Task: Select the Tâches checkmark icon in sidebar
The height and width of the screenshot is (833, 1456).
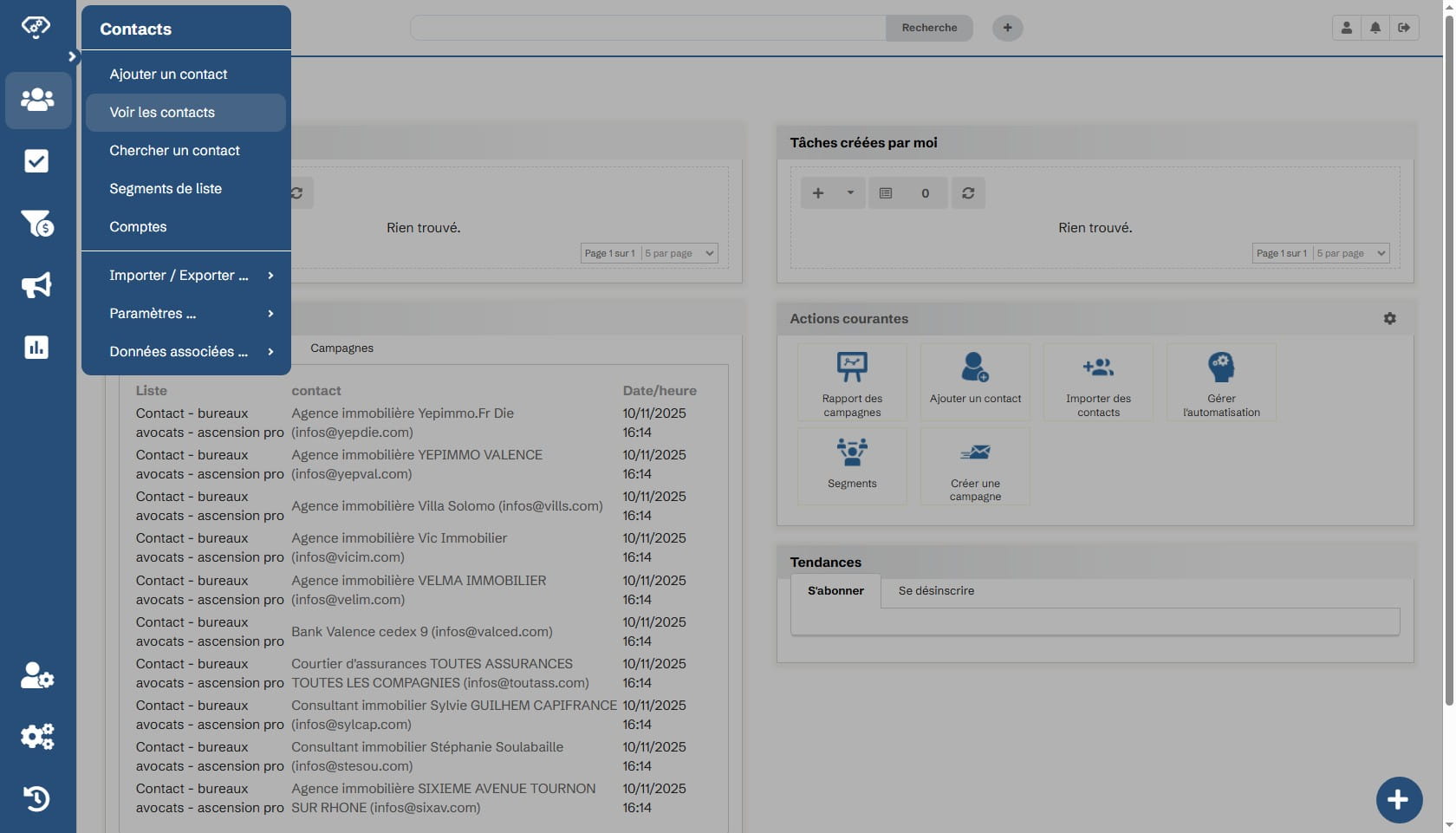Action: tap(36, 161)
